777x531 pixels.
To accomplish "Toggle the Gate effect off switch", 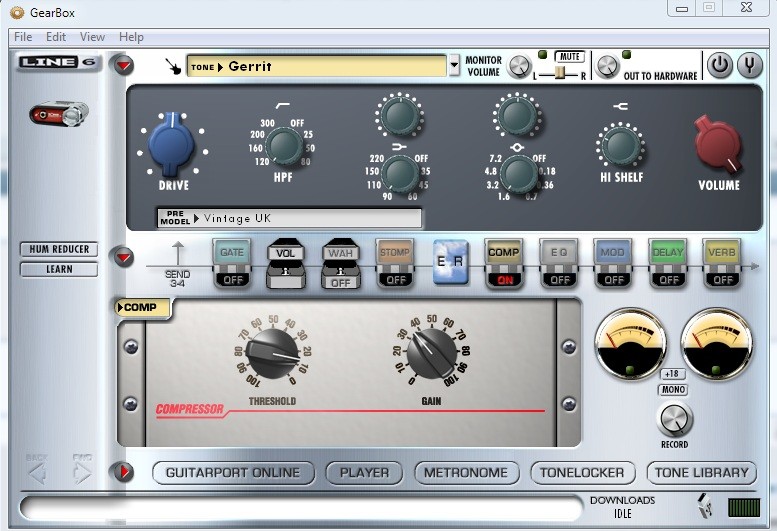I will (x=232, y=279).
